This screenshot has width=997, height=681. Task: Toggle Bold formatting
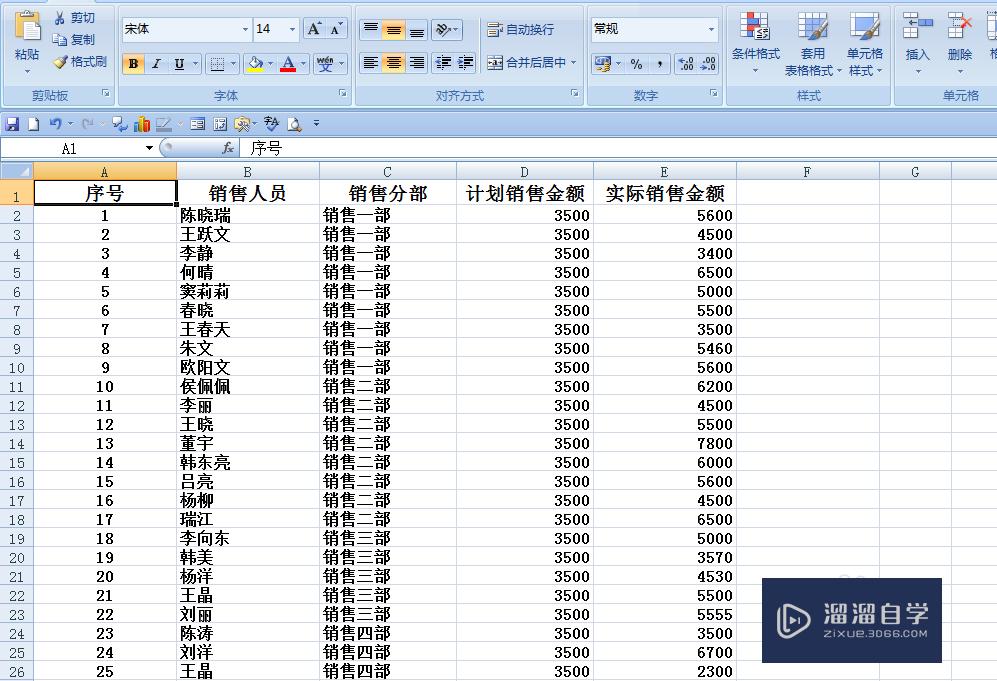[x=133, y=64]
